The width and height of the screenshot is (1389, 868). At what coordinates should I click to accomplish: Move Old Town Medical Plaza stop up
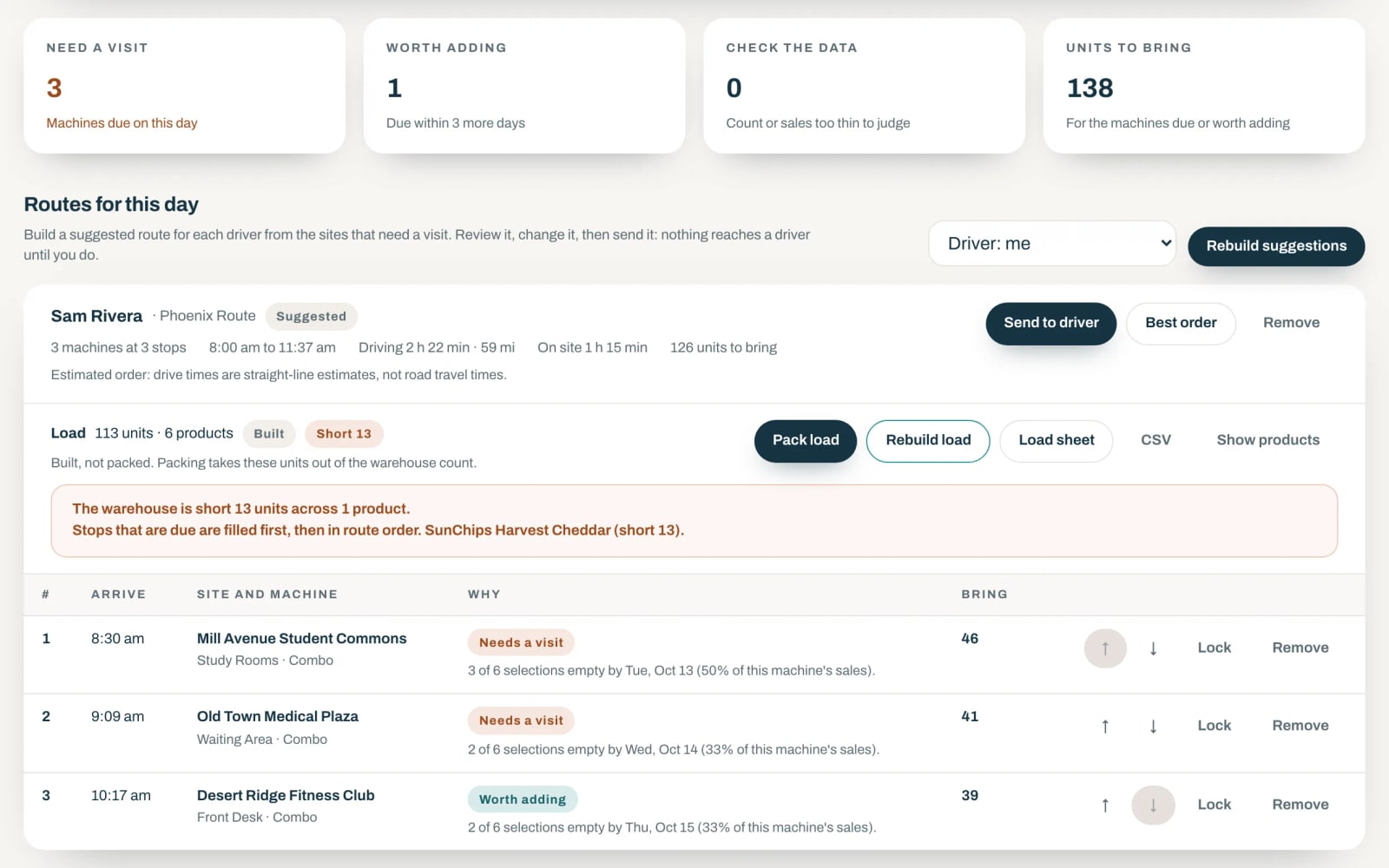coord(1105,727)
